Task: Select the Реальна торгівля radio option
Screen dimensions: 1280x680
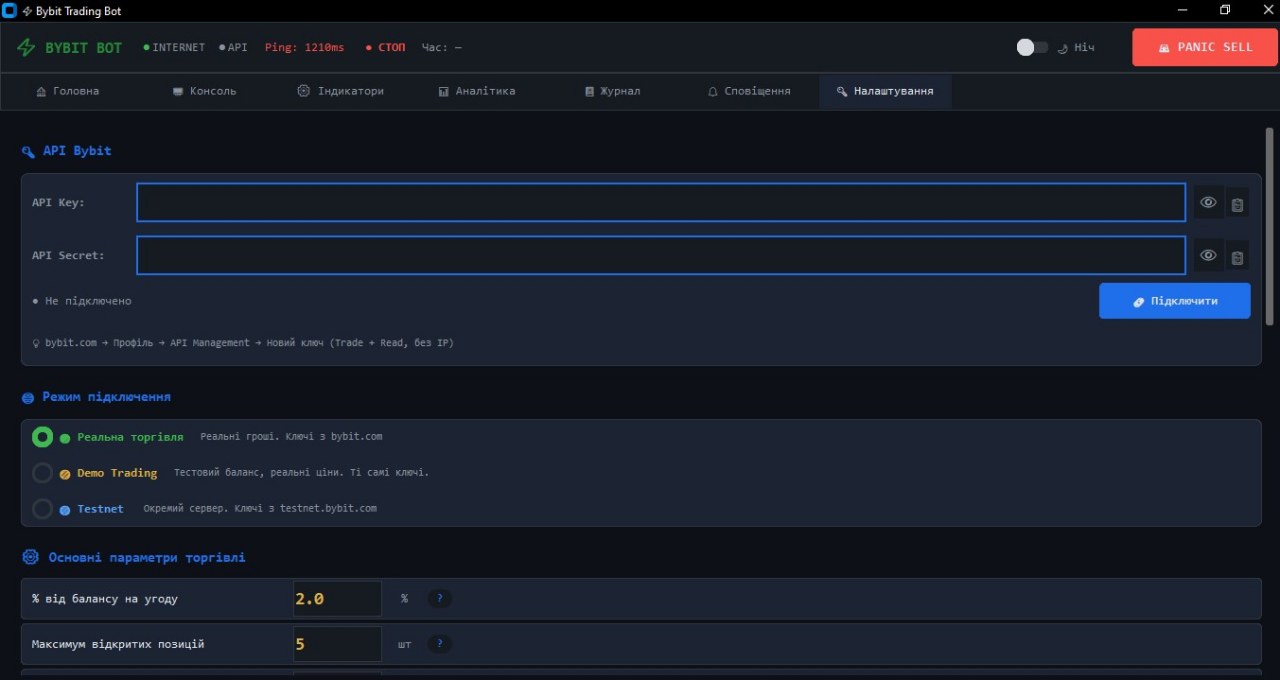Action: click(42, 437)
